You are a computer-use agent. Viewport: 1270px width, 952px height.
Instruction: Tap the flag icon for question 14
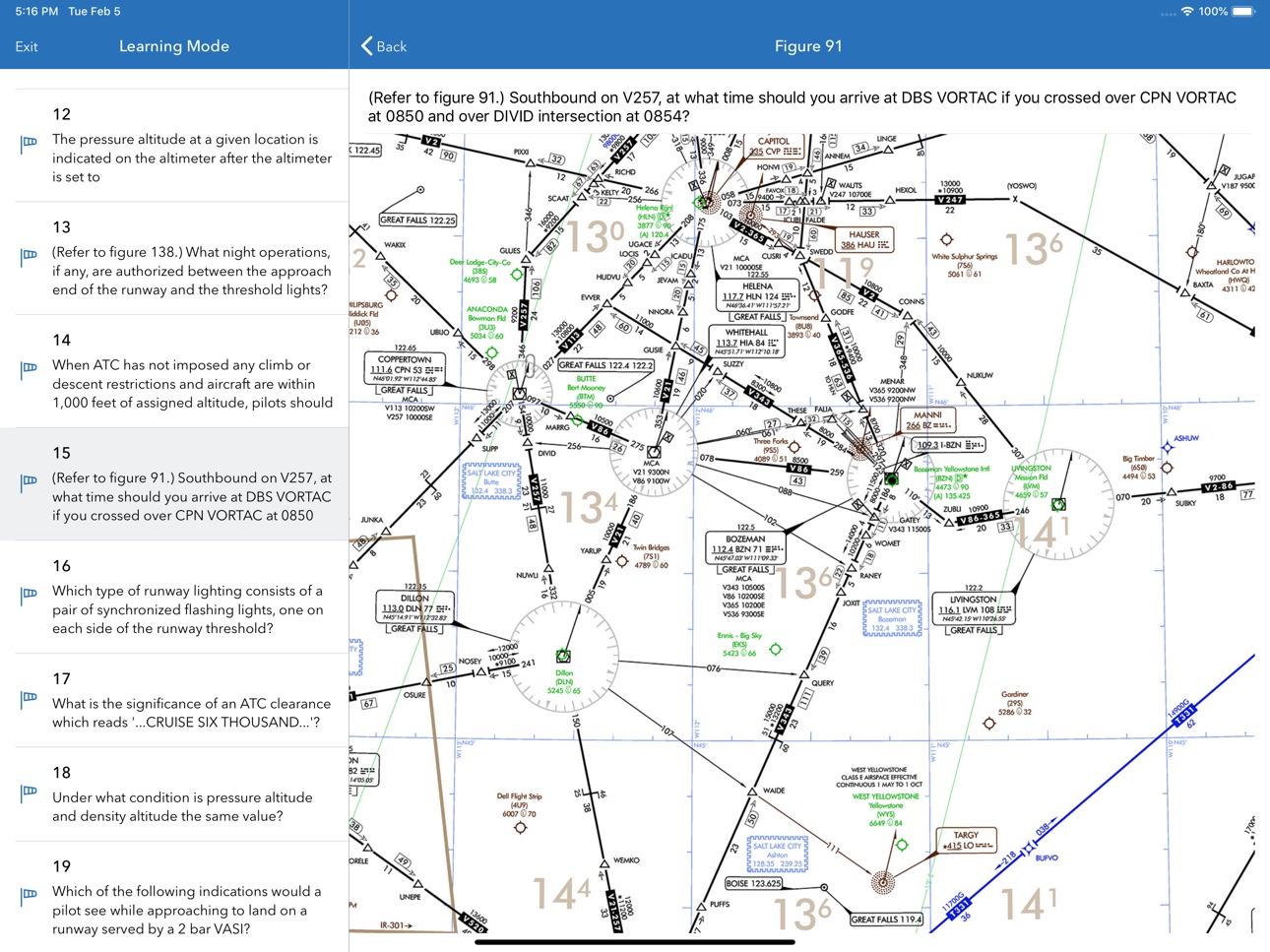coord(29,369)
